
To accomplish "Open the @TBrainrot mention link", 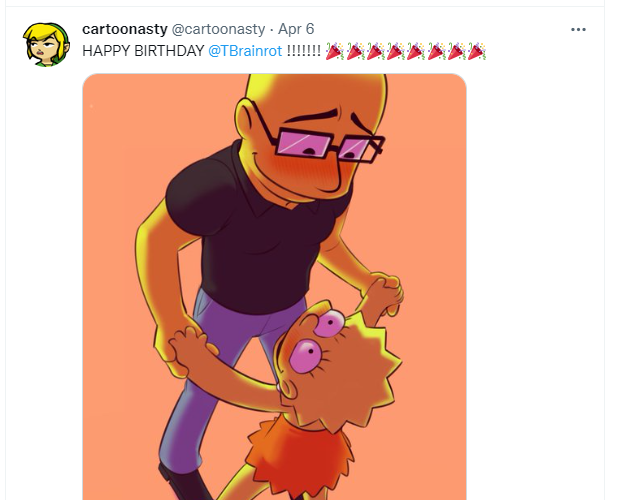I will pos(245,51).
